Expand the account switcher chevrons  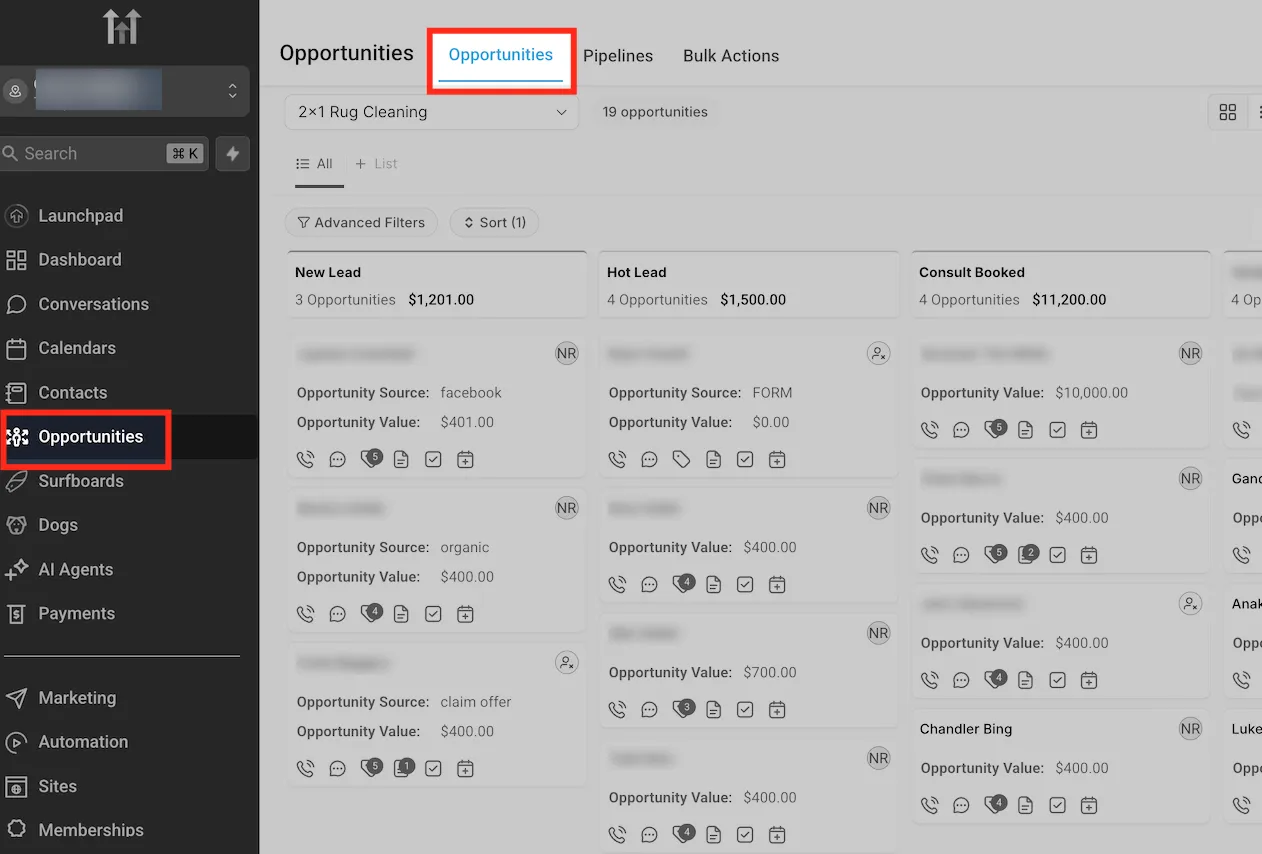[232, 91]
